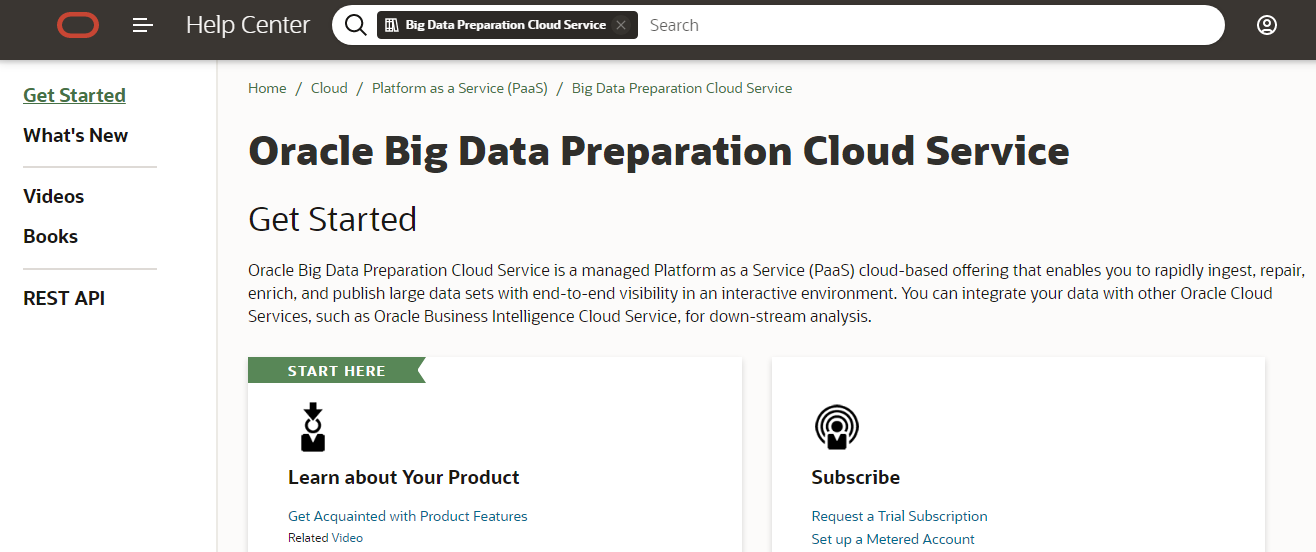Click the Learn about Your Product icon
Image resolution: width=1316 pixels, height=552 pixels.
pos(313,427)
